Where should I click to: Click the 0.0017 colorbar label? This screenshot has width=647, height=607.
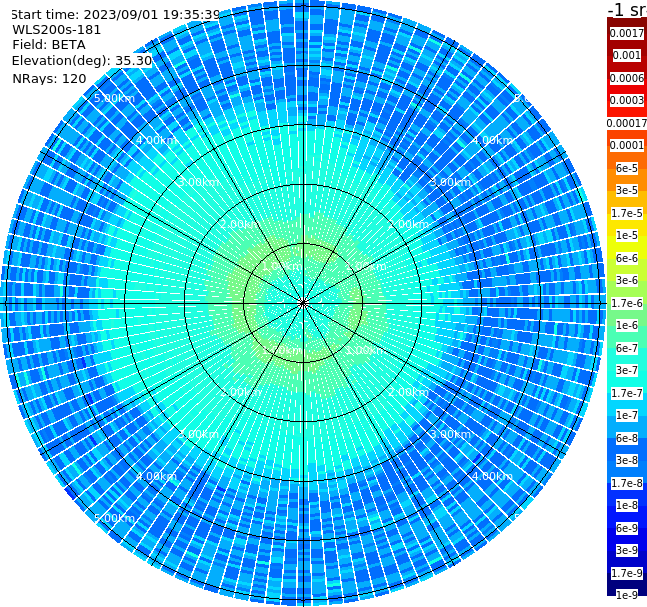coord(627,33)
